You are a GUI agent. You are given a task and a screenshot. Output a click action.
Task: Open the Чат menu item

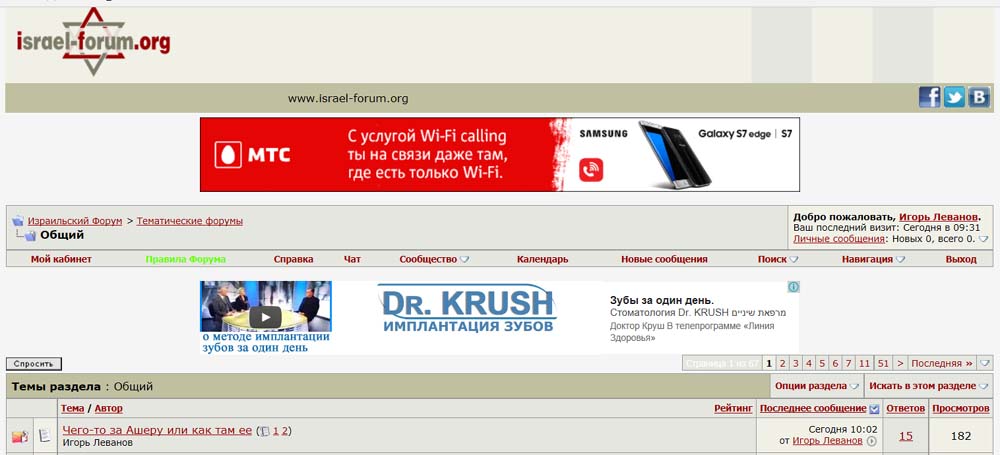click(352, 259)
